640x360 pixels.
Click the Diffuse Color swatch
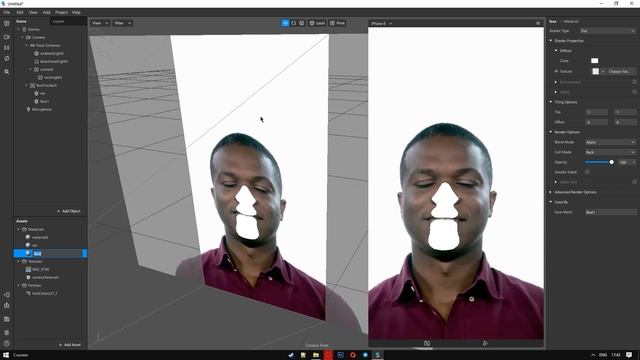595,60
